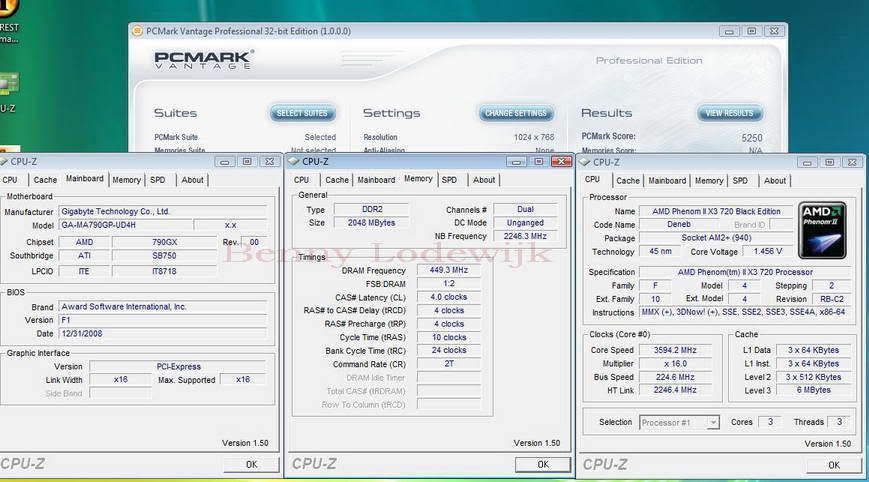Click the Command Rate value 2T
This screenshot has width=869, height=482.
(448, 364)
